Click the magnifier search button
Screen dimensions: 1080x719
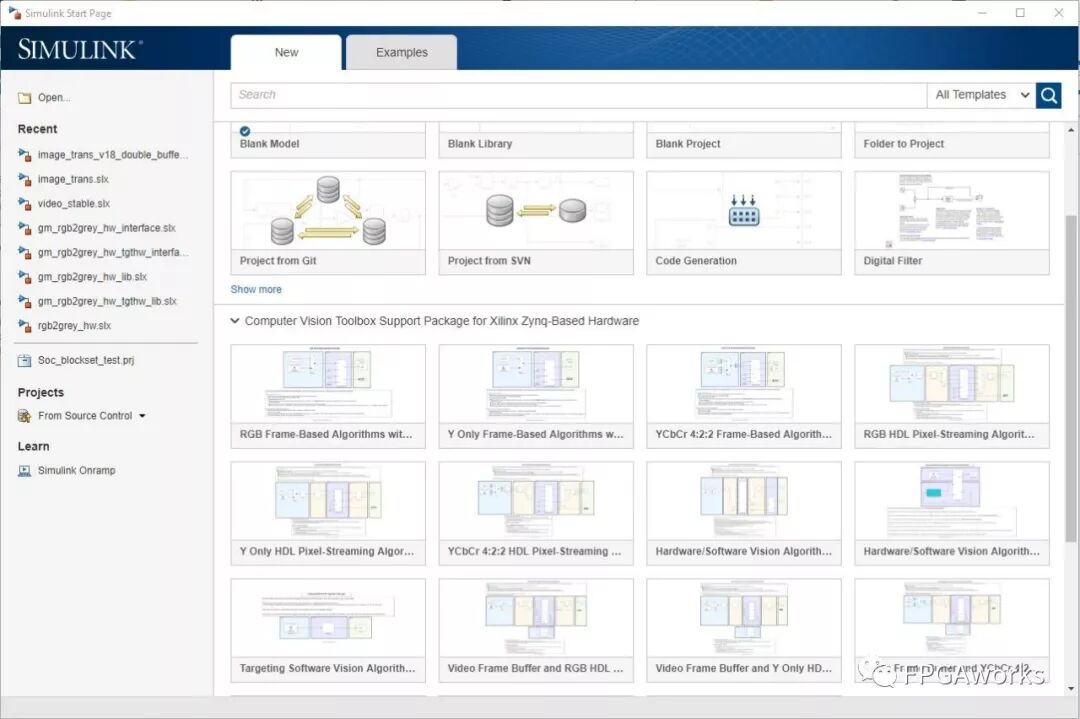pyautogui.click(x=1048, y=95)
